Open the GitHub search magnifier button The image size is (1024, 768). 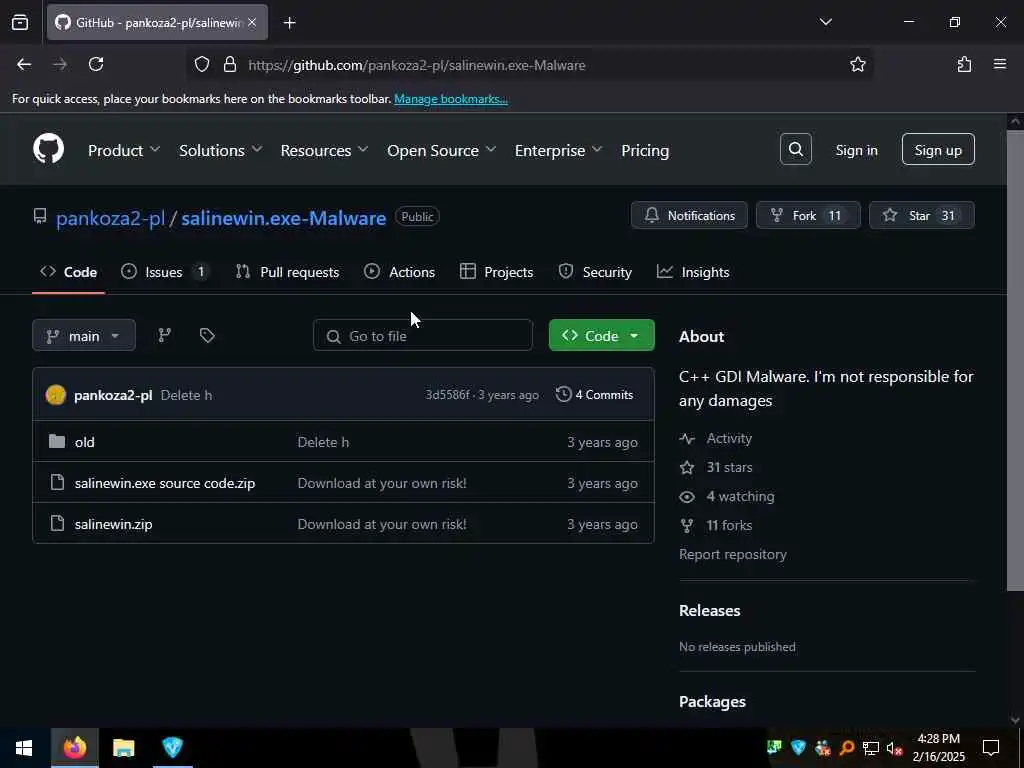coord(795,150)
